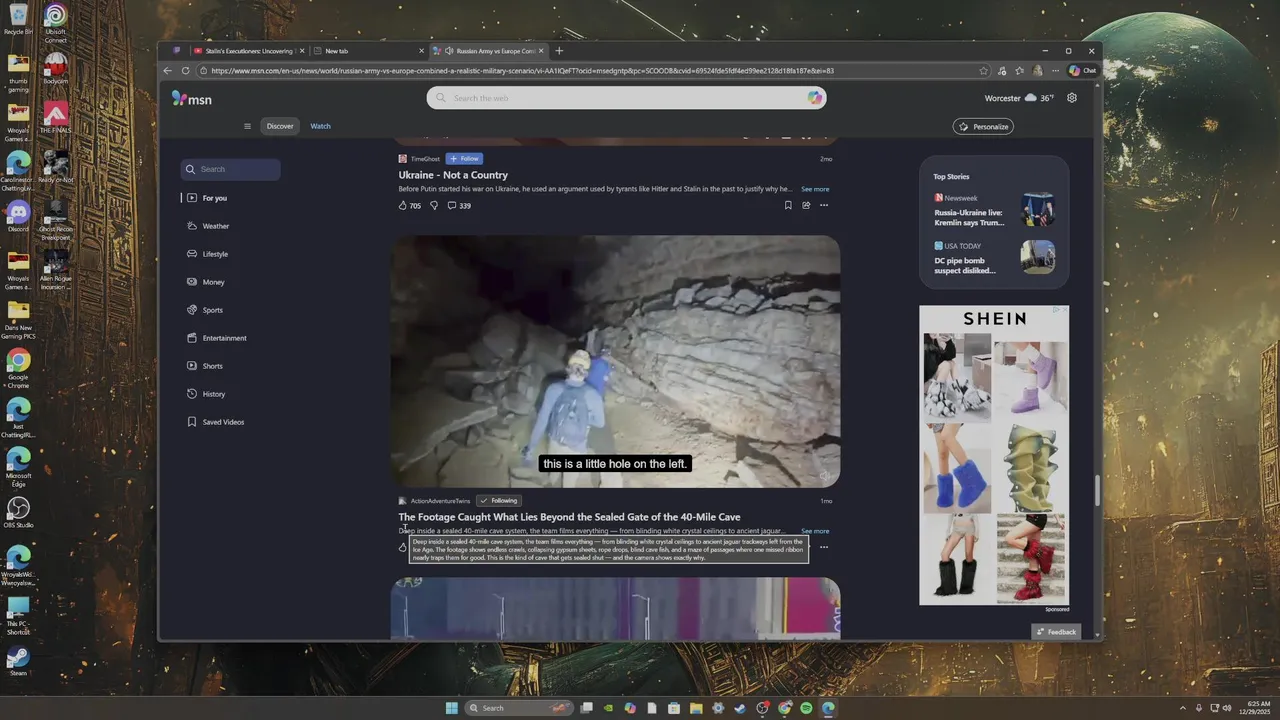Open Microsoft Edge desktop shortcut

pos(18,464)
